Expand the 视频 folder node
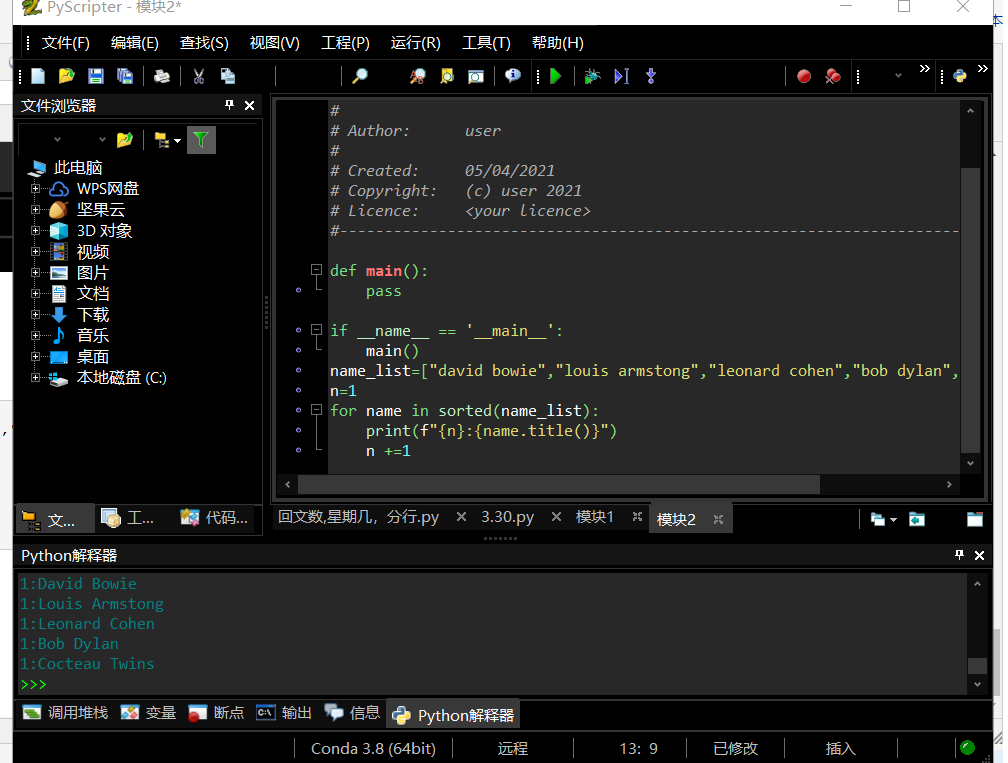This screenshot has height=763, width=1008. tap(35, 252)
